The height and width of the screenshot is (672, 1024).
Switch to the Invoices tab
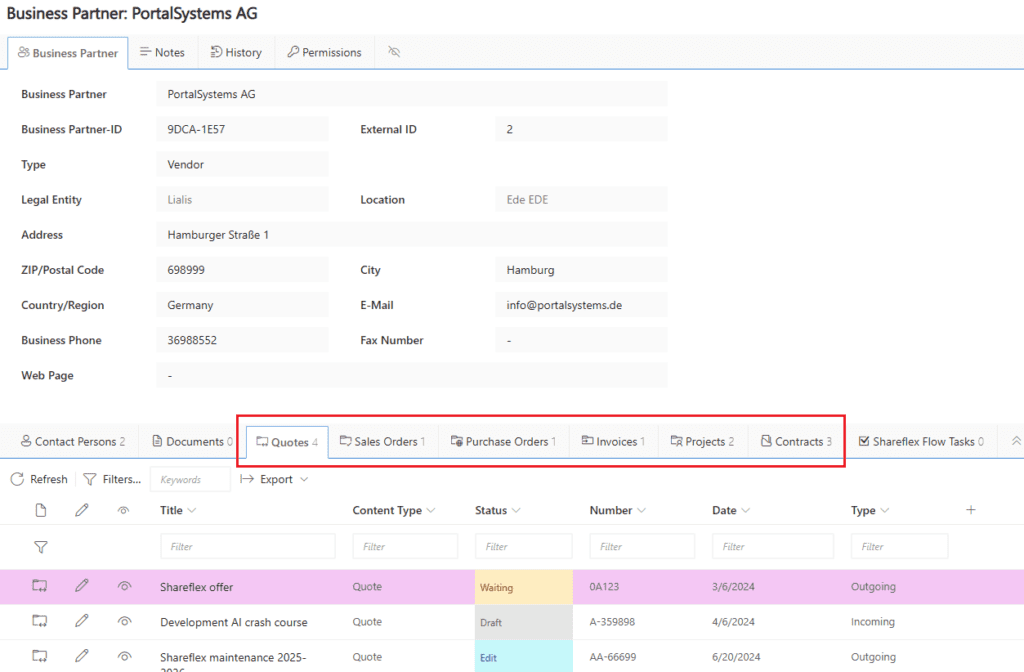click(x=613, y=441)
